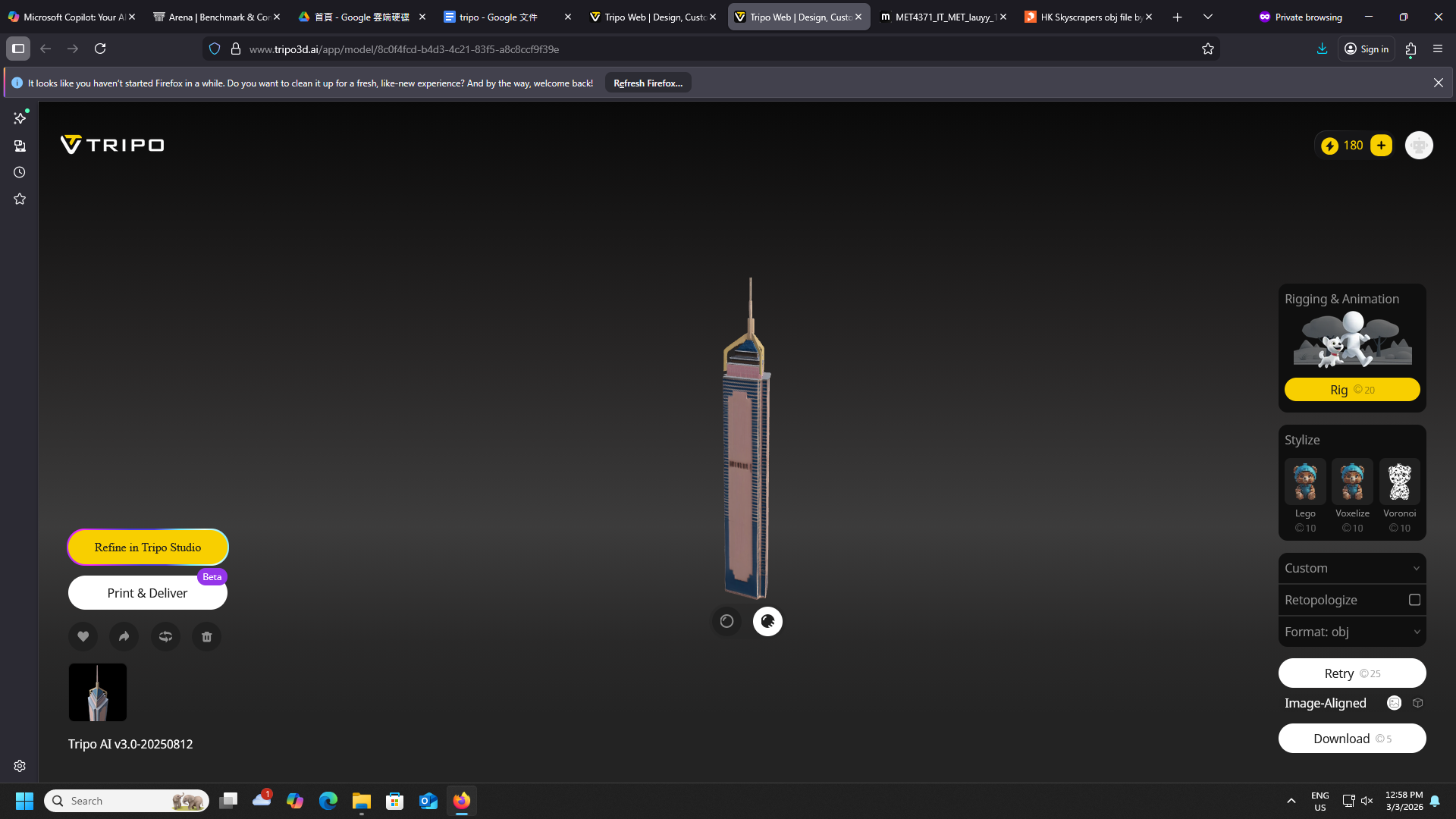This screenshot has width=1456, height=819.
Task: Show hidden system tray icons
Action: pos(1291,801)
